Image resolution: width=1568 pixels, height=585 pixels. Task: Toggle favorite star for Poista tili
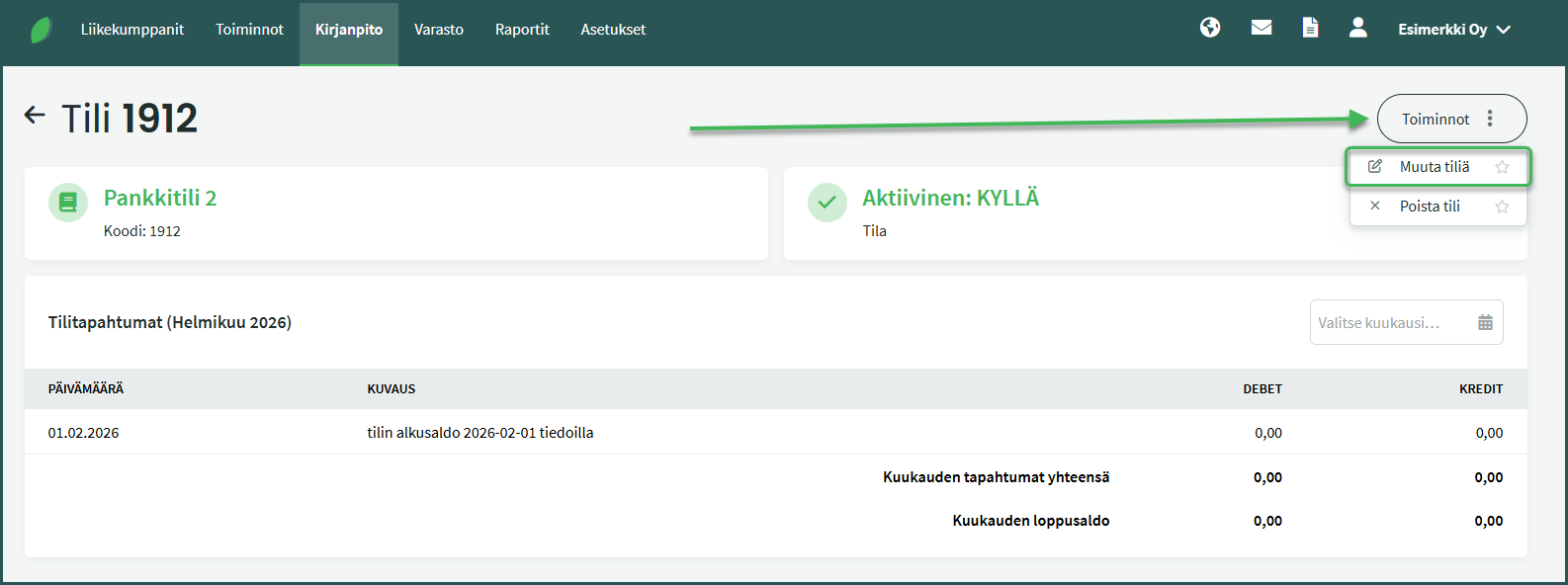(x=1502, y=207)
